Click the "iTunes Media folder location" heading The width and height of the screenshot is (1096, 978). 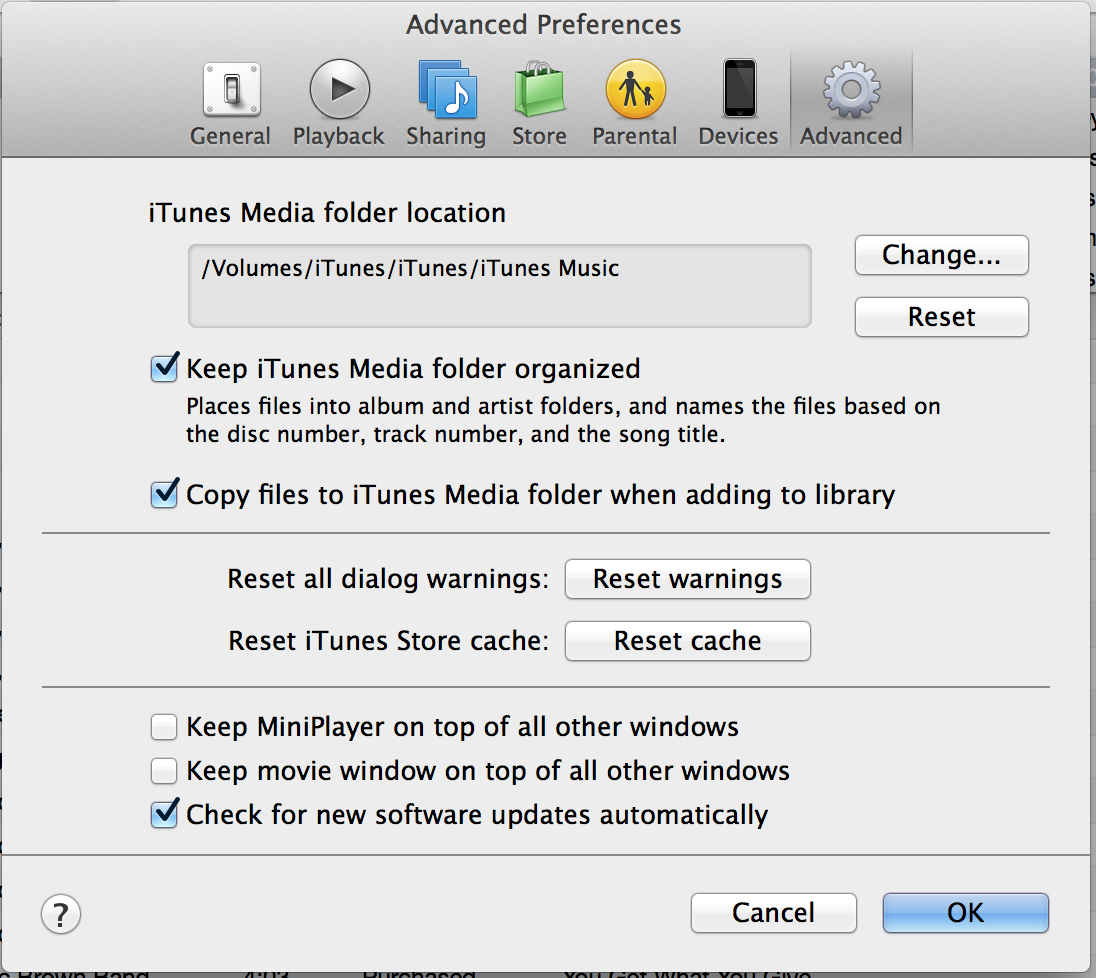(327, 213)
